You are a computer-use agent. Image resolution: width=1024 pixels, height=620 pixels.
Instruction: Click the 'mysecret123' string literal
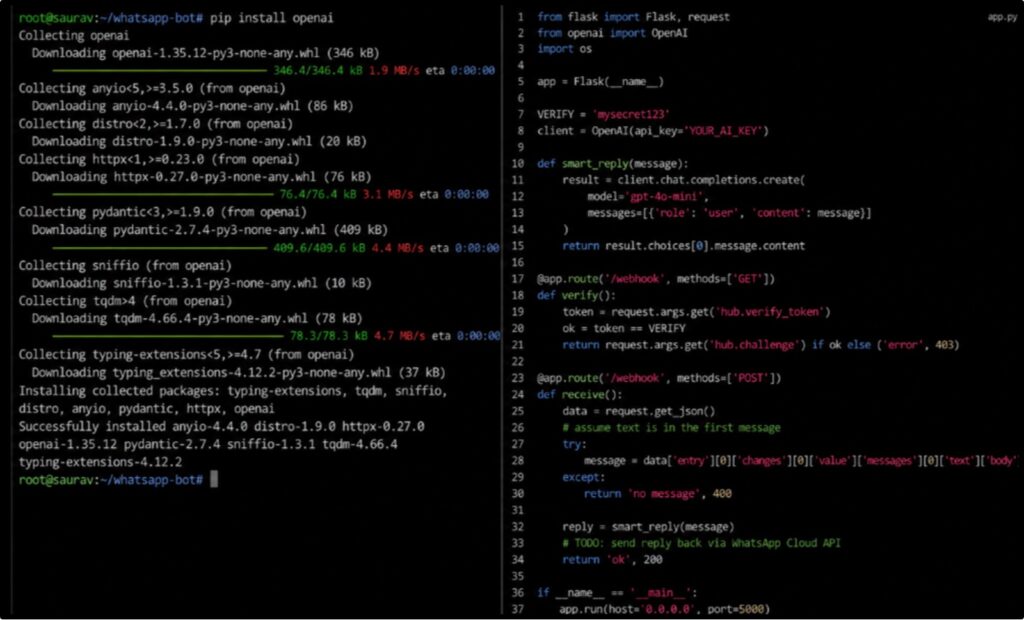[632, 114]
